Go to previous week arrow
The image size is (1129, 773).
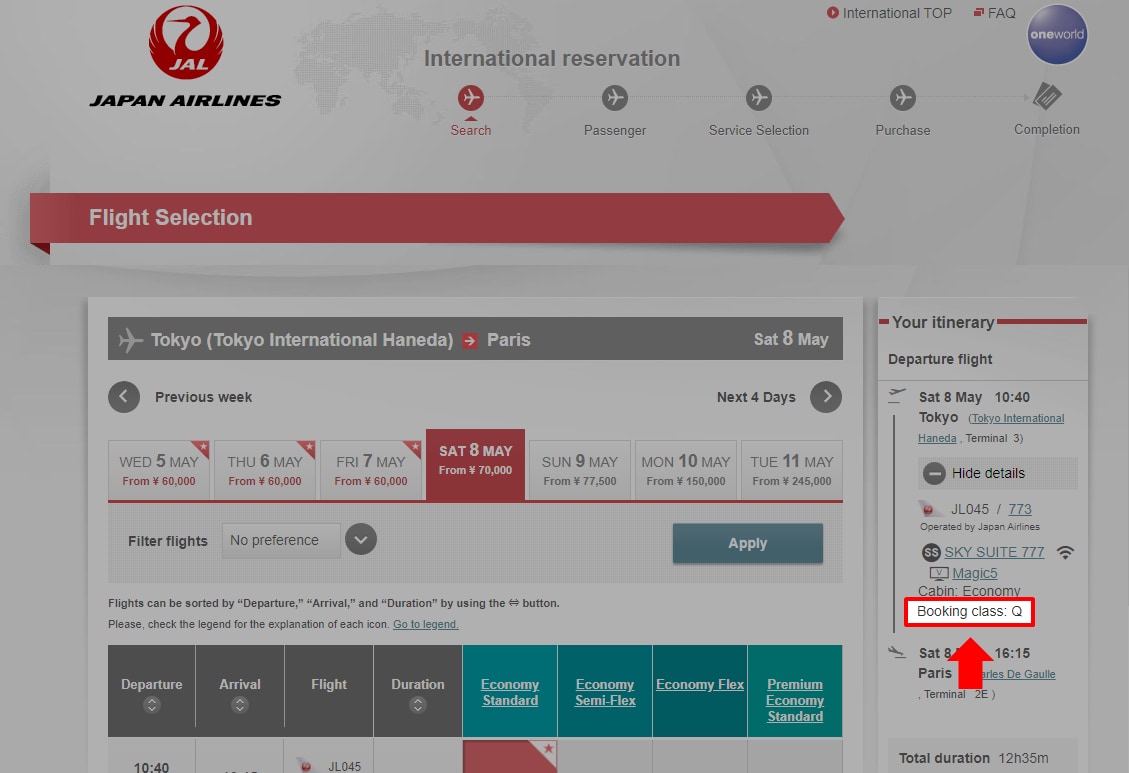(123, 397)
